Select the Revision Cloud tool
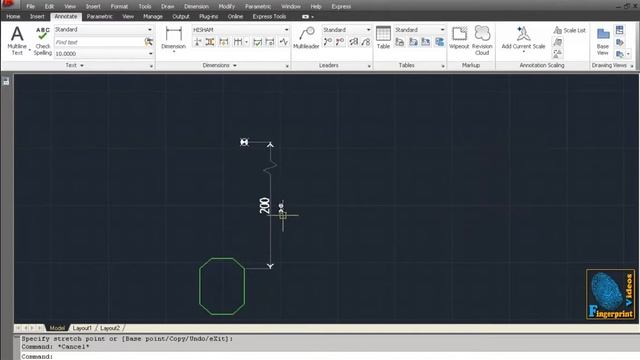640x360 pixels. coord(482,40)
